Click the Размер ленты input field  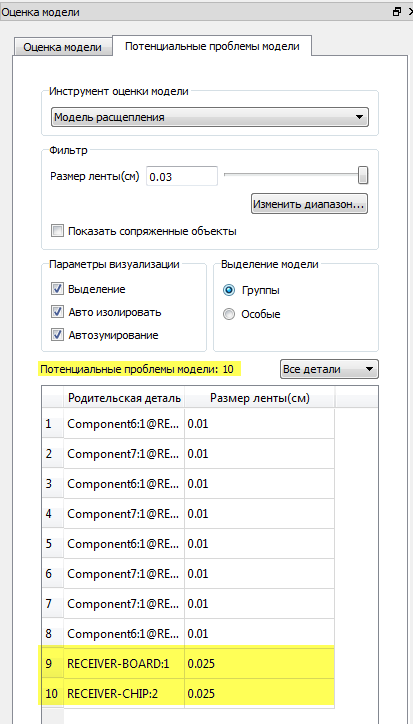pyautogui.click(x=182, y=176)
